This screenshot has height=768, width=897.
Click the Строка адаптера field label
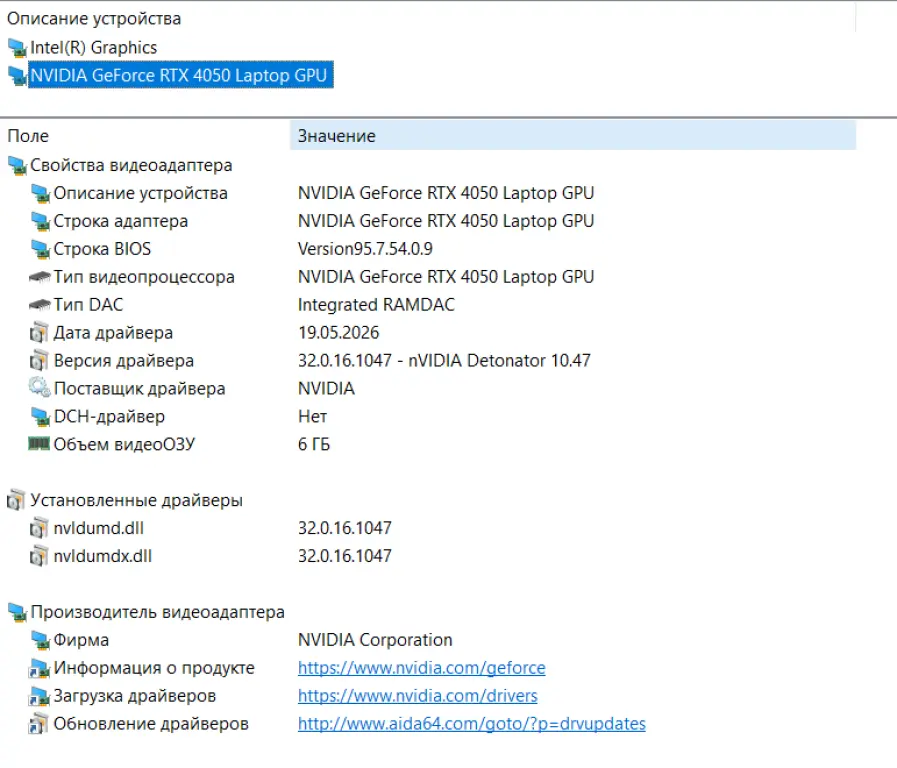(x=121, y=221)
